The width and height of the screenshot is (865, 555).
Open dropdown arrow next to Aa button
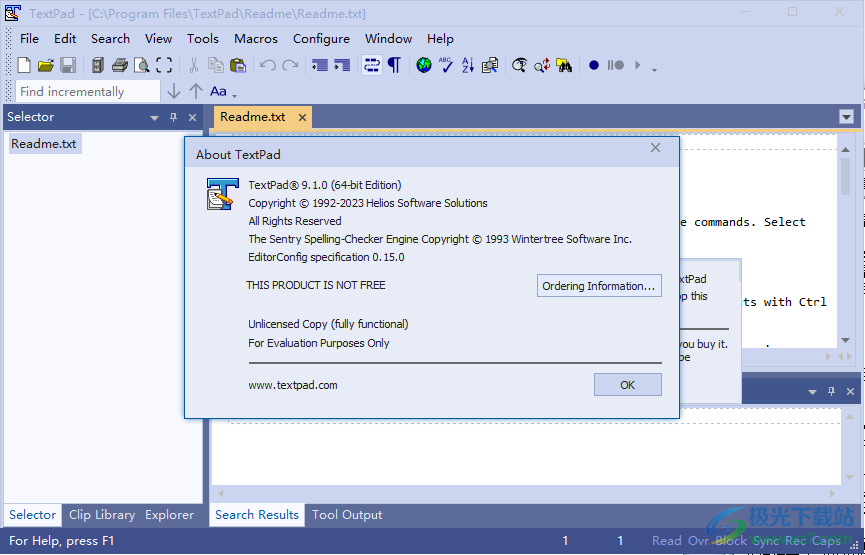pyautogui.click(x=234, y=96)
